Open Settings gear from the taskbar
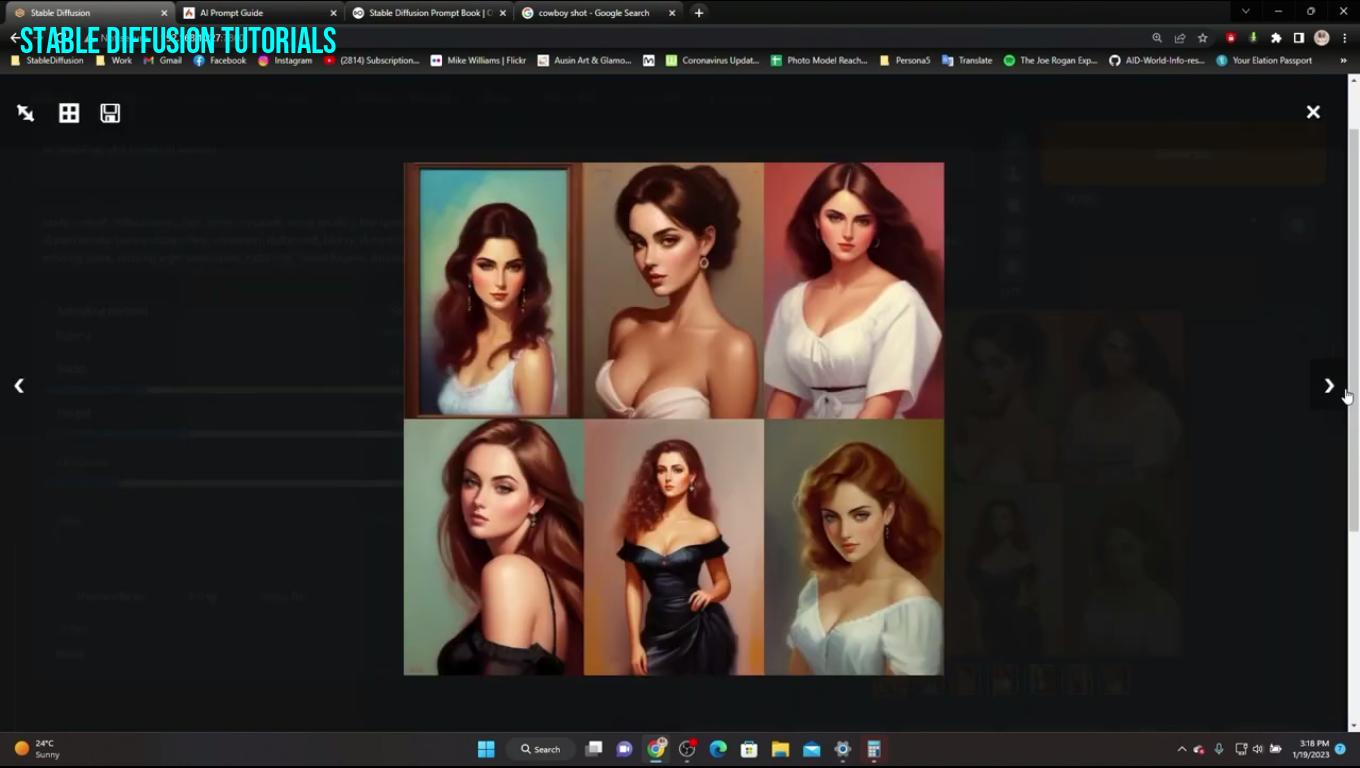 (x=842, y=749)
